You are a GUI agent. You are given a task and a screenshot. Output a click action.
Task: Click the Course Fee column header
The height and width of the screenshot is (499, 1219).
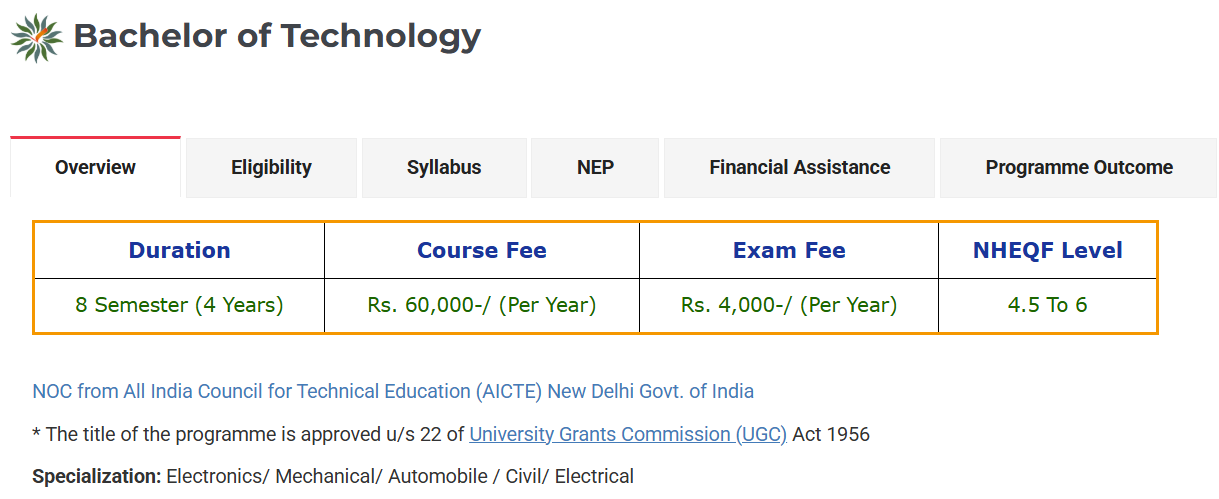[482, 251]
